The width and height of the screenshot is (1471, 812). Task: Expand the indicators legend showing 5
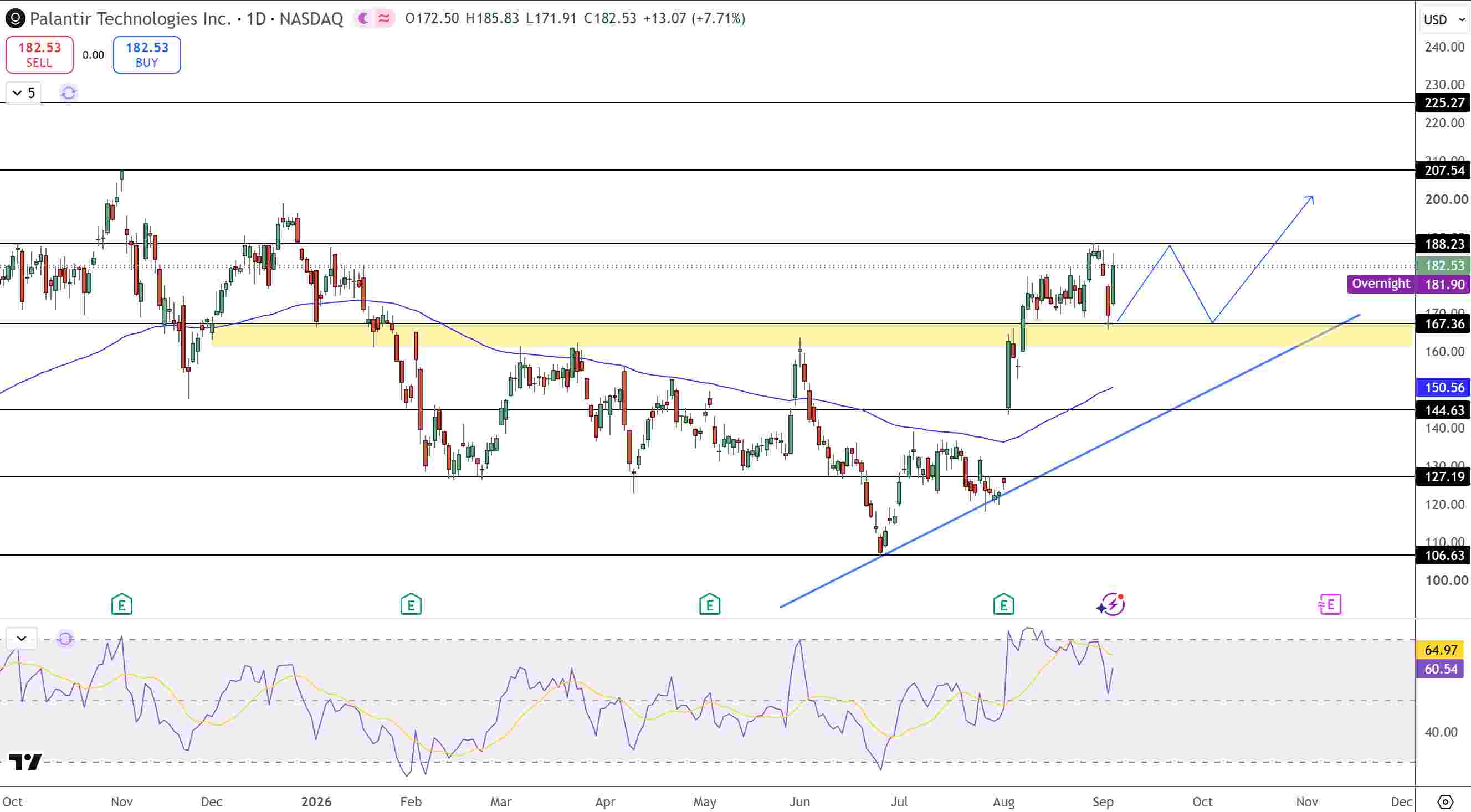[x=23, y=92]
